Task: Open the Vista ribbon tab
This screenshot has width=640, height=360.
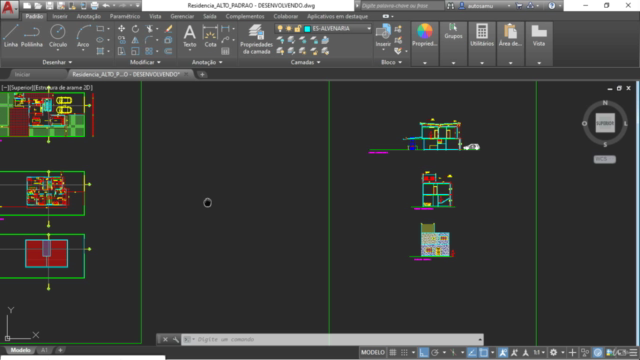Action: click(x=155, y=16)
